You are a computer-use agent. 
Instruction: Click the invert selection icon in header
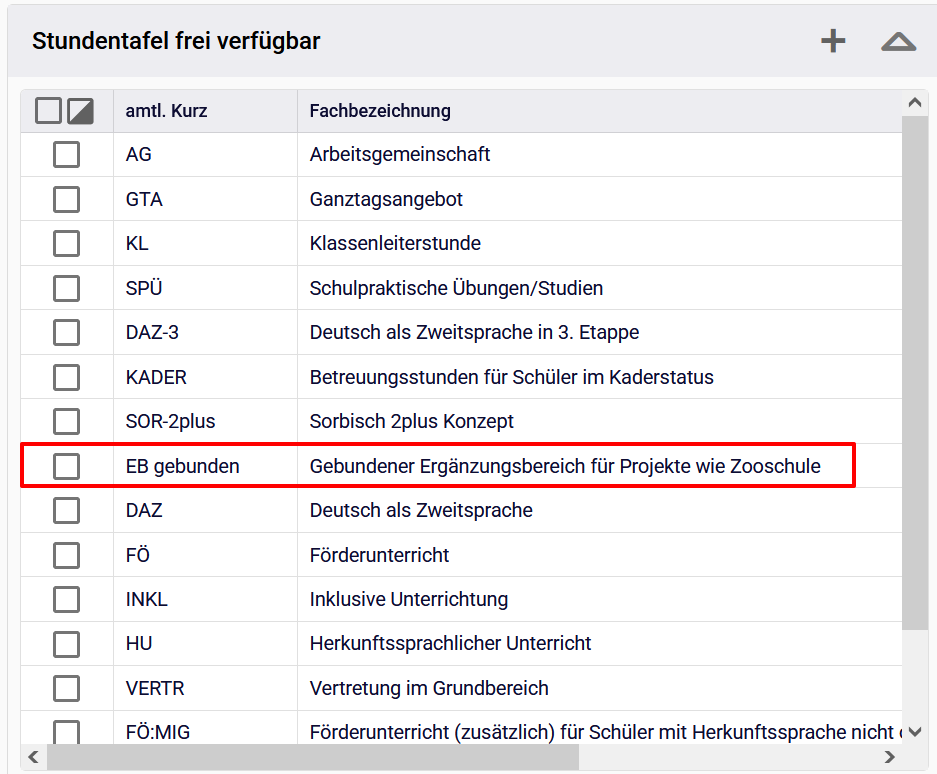[x=81, y=111]
